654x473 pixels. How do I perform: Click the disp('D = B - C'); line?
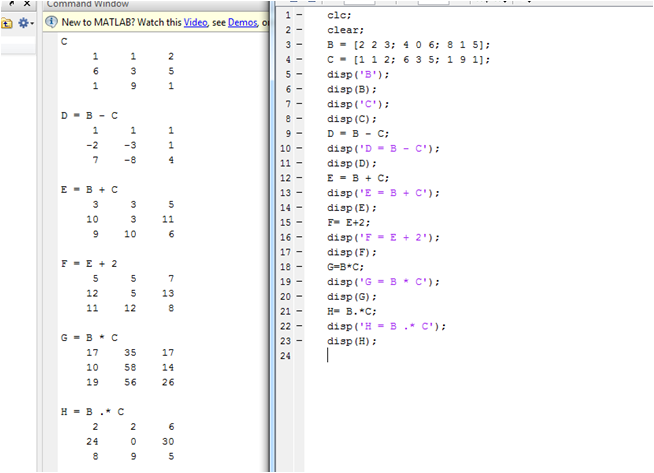click(383, 148)
